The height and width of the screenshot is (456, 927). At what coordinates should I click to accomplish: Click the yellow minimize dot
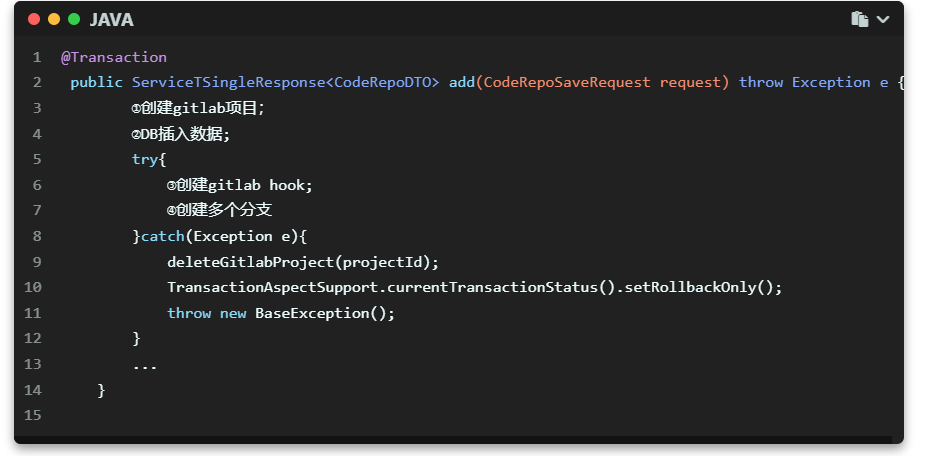pyautogui.click(x=54, y=20)
